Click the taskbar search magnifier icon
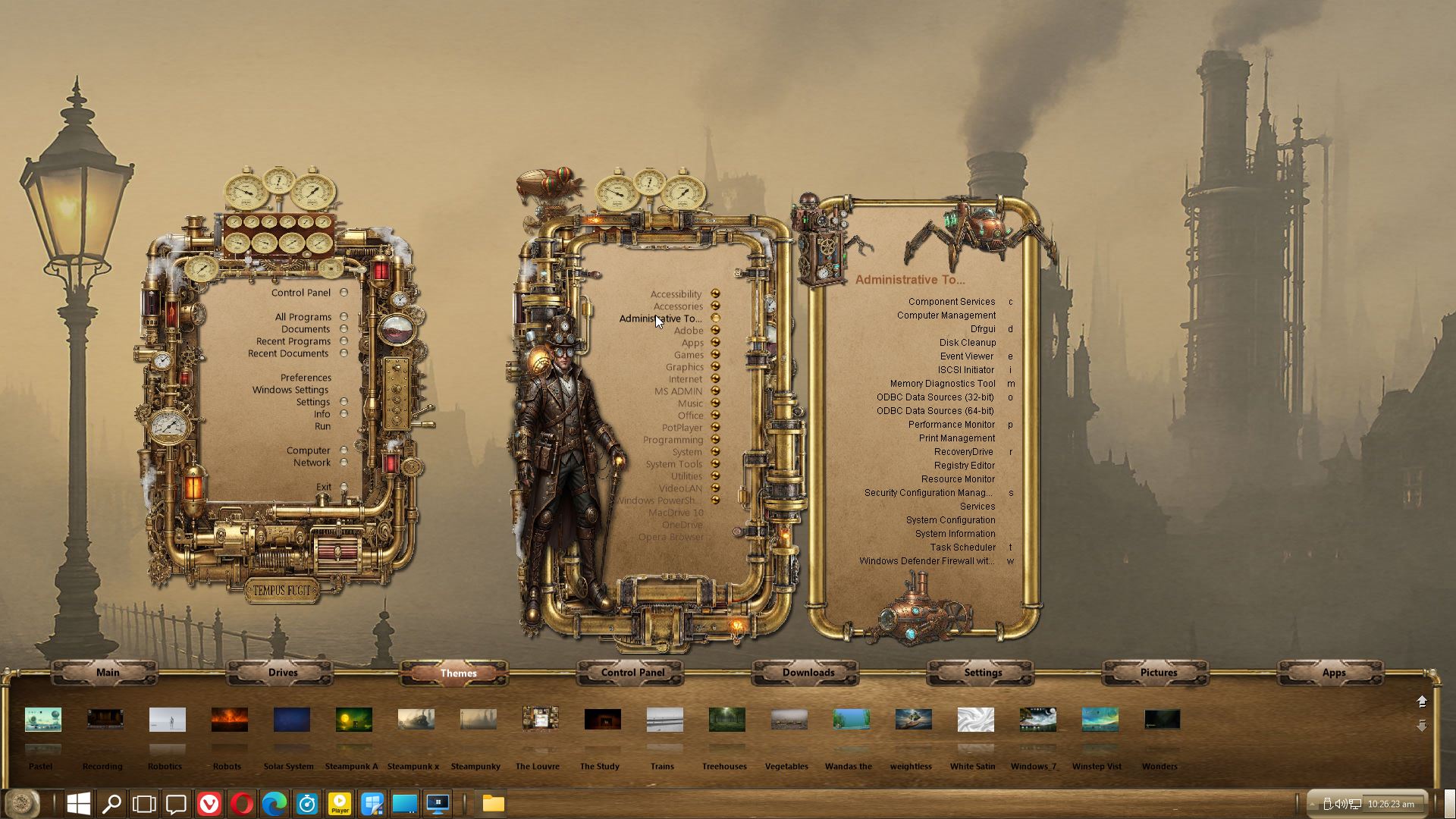This screenshot has width=1456, height=819. click(x=111, y=804)
